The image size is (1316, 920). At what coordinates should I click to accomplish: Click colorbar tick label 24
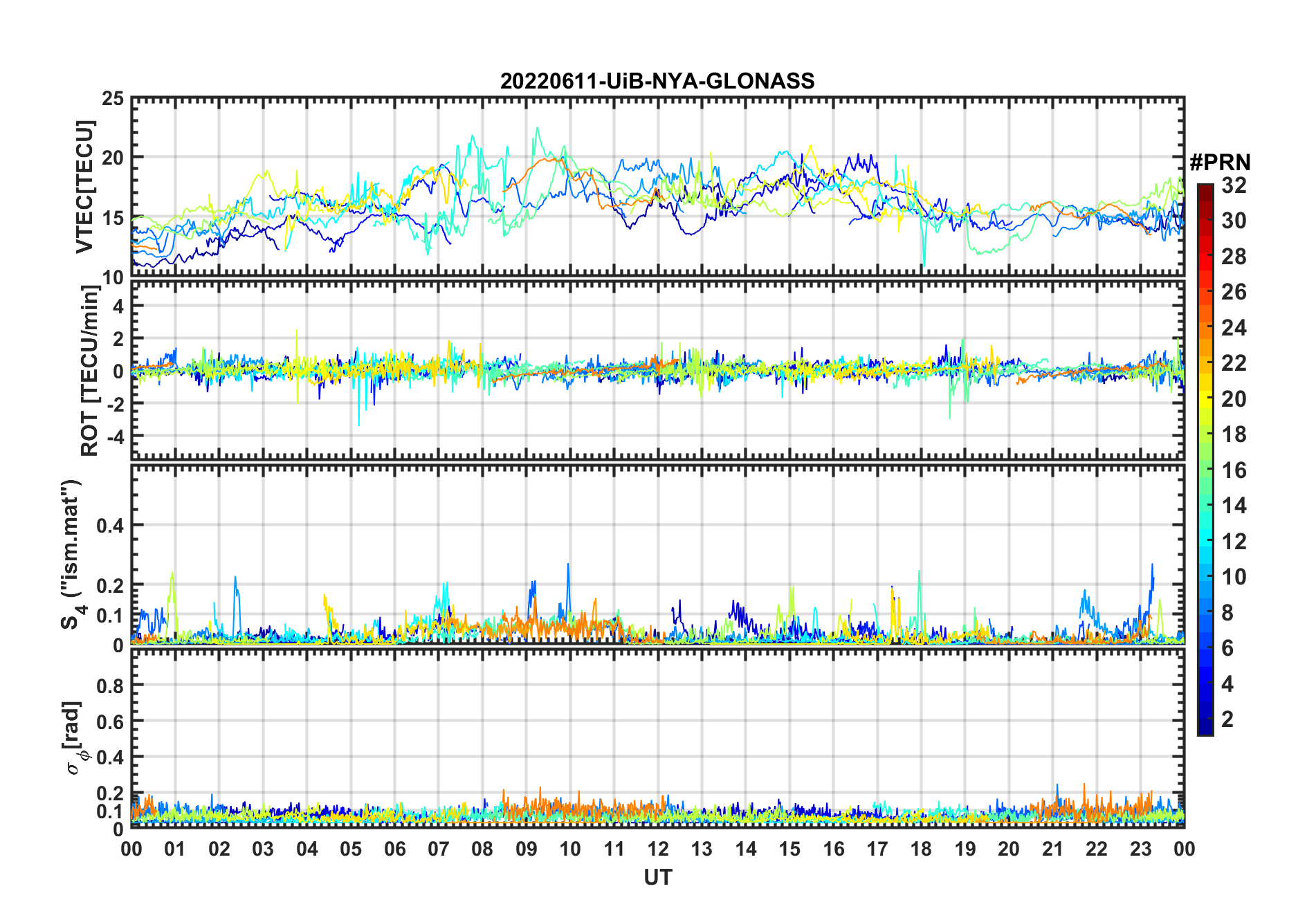[x=1234, y=328]
